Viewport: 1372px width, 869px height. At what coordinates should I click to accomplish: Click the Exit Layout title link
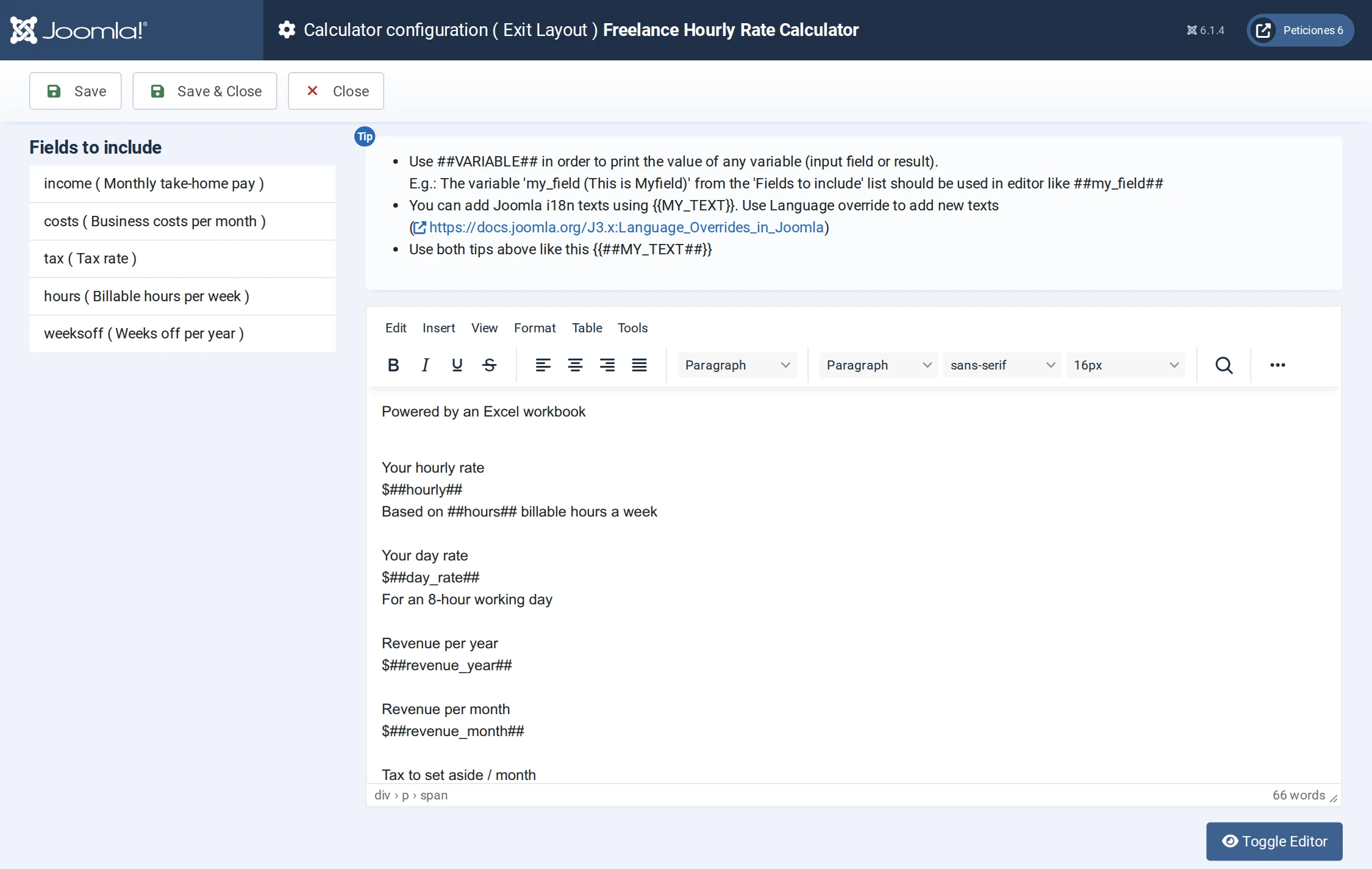point(545,30)
